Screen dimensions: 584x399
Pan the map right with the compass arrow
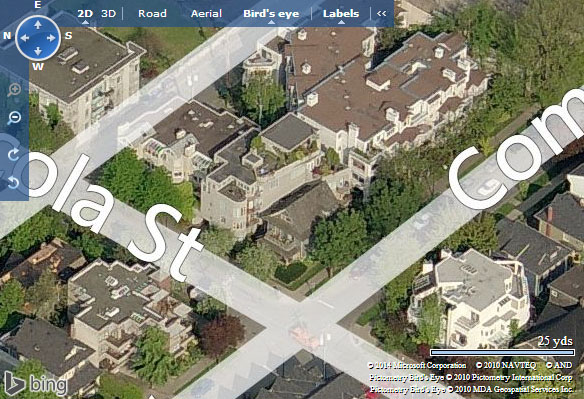coord(51,38)
